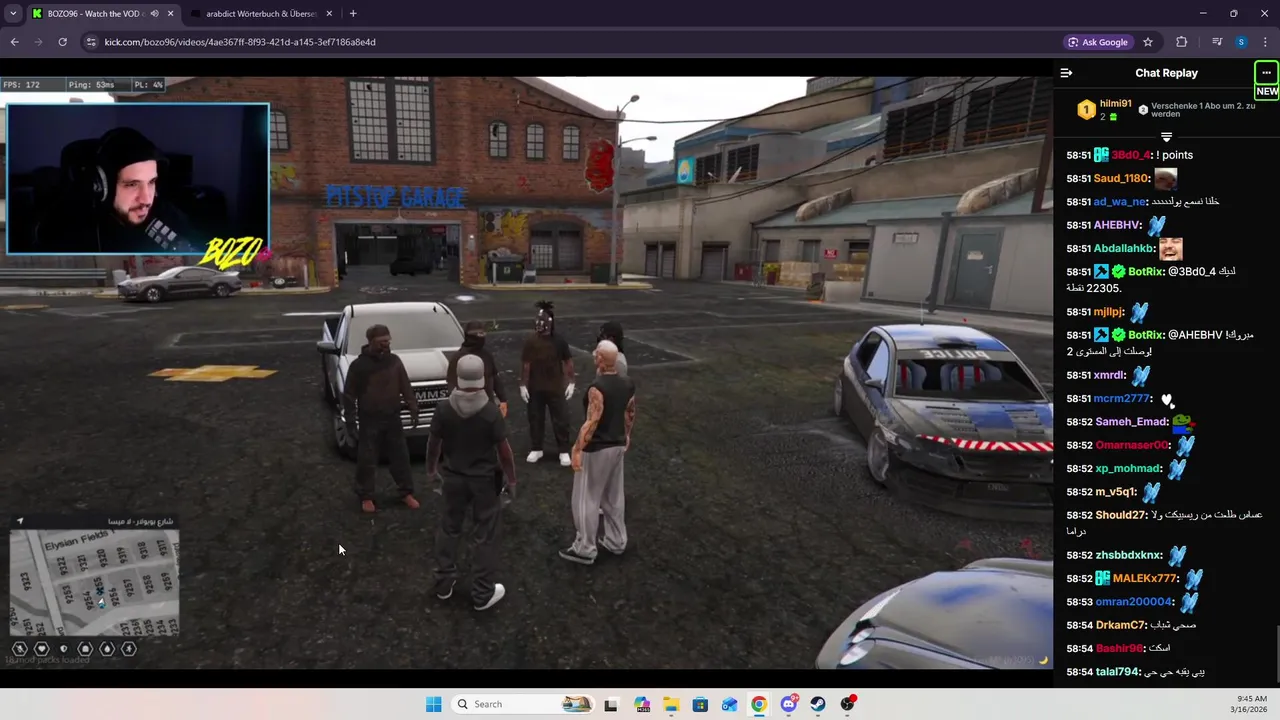Open the Chrome three-dot menu
The height and width of the screenshot is (720, 1280).
pyautogui.click(x=1264, y=42)
